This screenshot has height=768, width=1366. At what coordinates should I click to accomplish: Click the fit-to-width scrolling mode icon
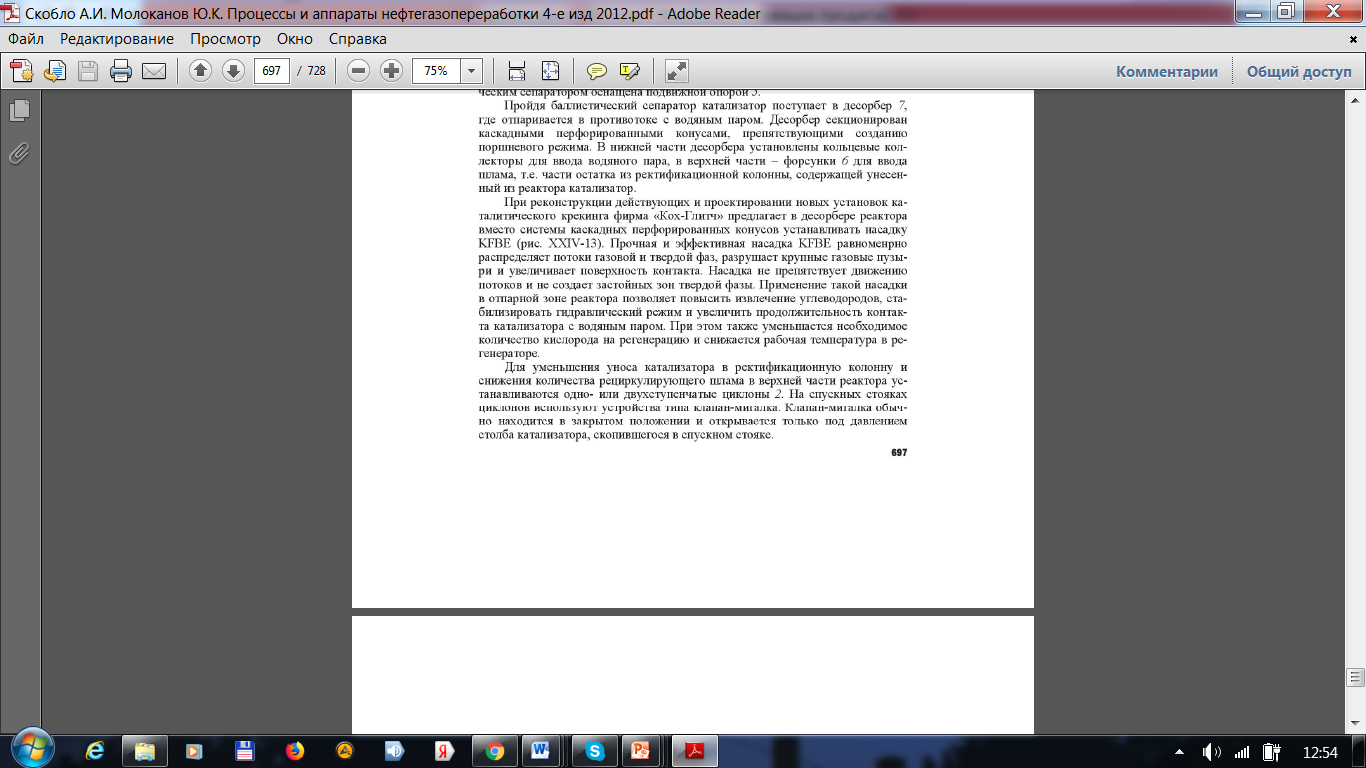point(517,71)
